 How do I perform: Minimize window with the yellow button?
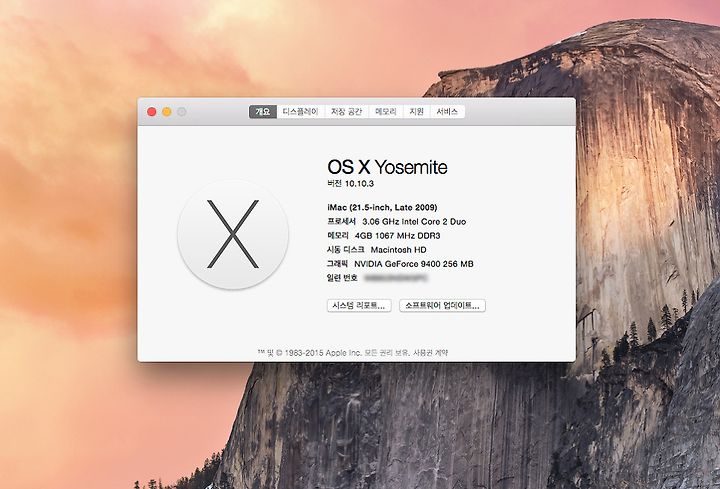click(167, 112)
